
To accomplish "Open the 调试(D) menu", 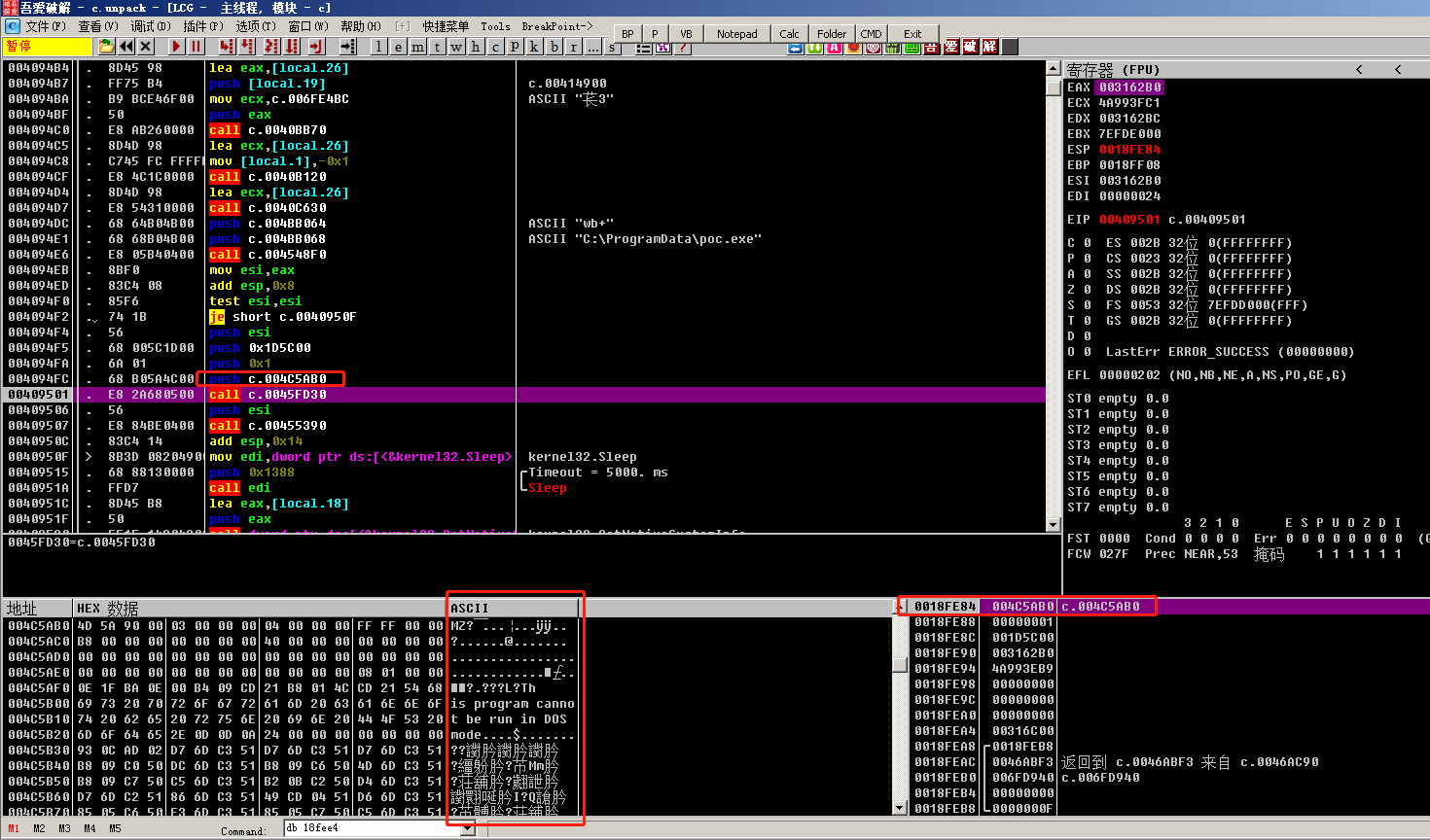I will (151, 26).
